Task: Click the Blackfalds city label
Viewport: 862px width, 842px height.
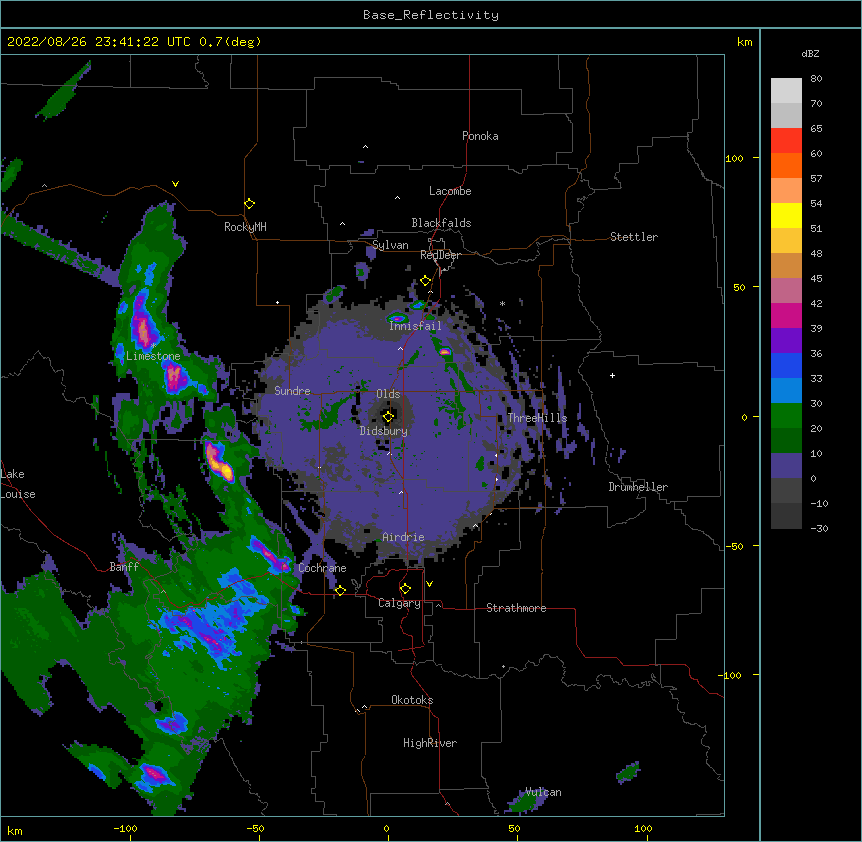Action: coord(441,223)
